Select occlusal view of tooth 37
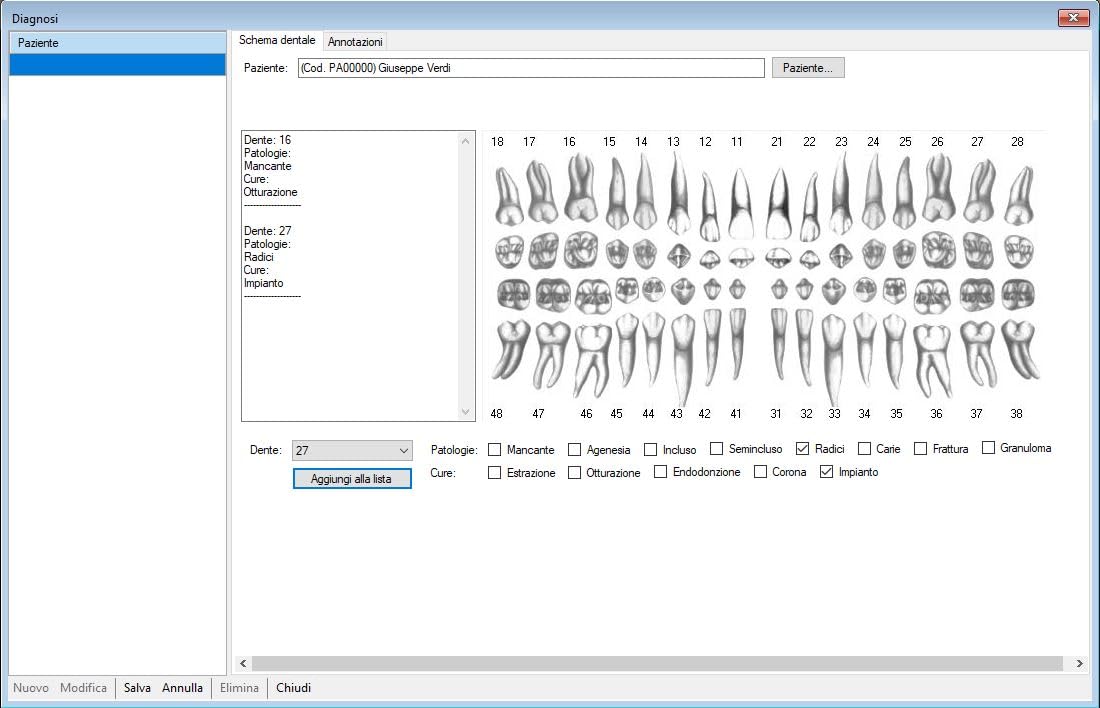 click(x=977, y=295)
